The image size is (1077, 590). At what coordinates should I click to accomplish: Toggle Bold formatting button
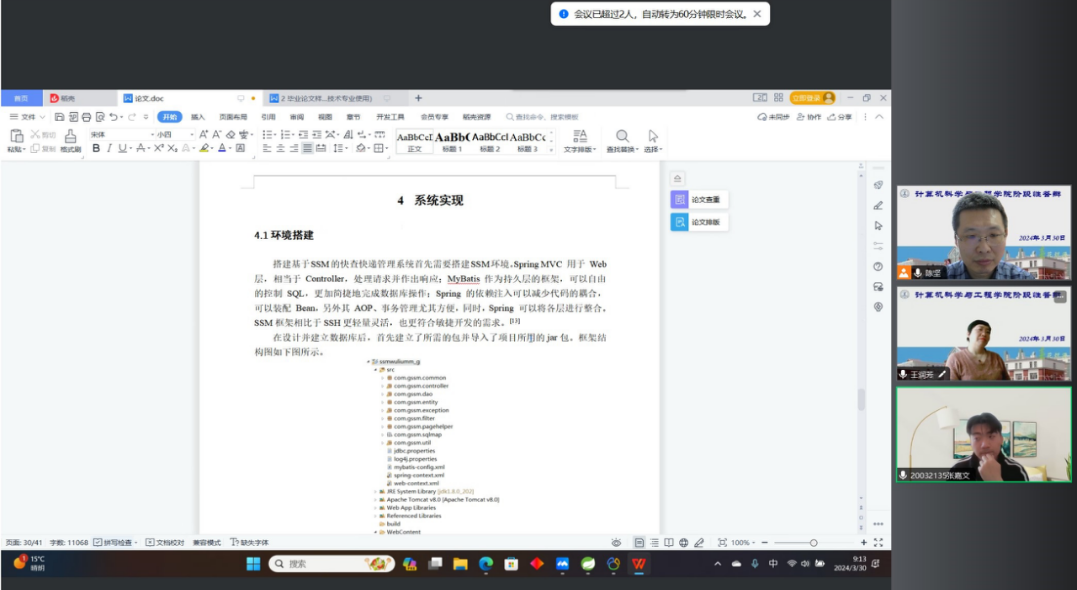(96, 148)
